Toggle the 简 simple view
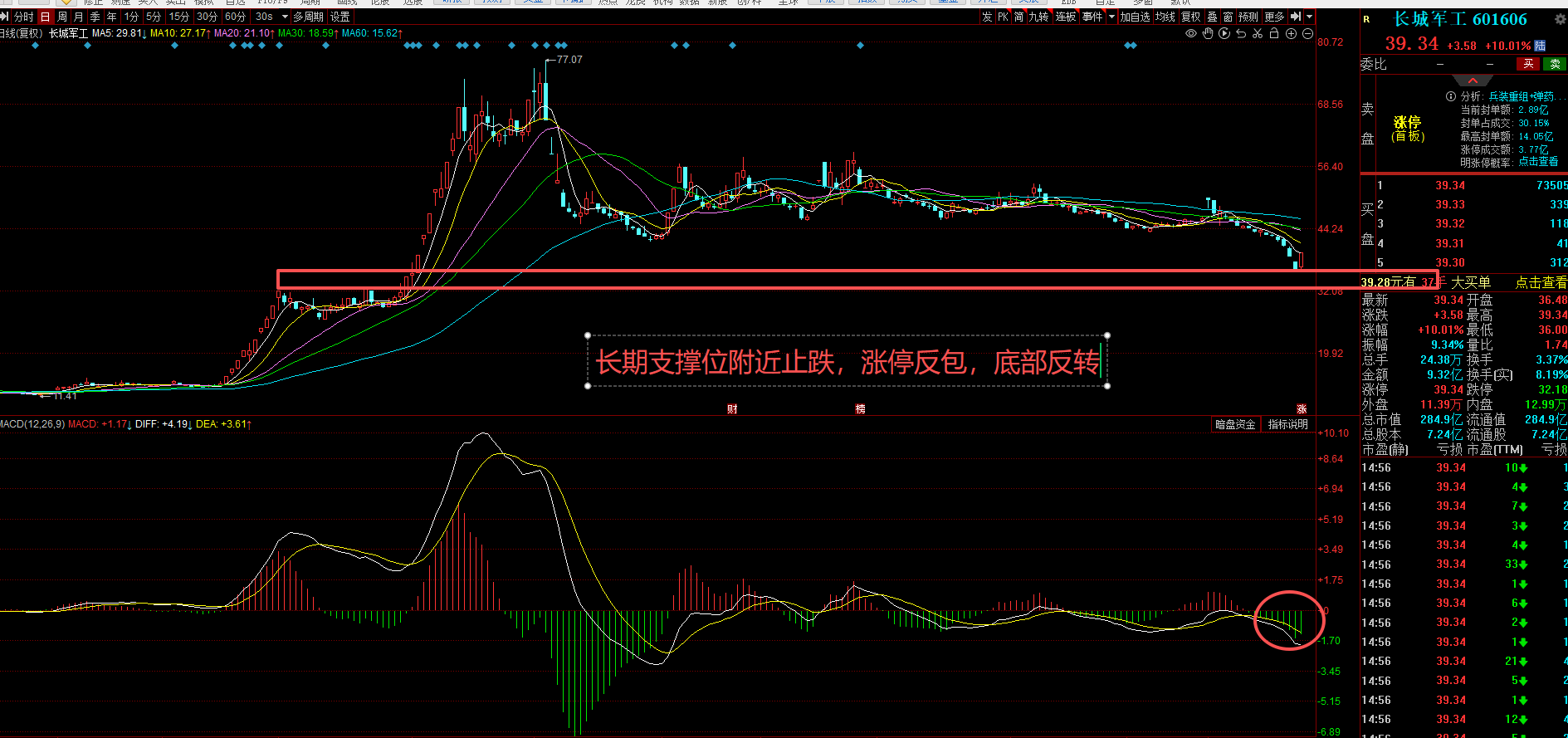 pos(1018,17)
